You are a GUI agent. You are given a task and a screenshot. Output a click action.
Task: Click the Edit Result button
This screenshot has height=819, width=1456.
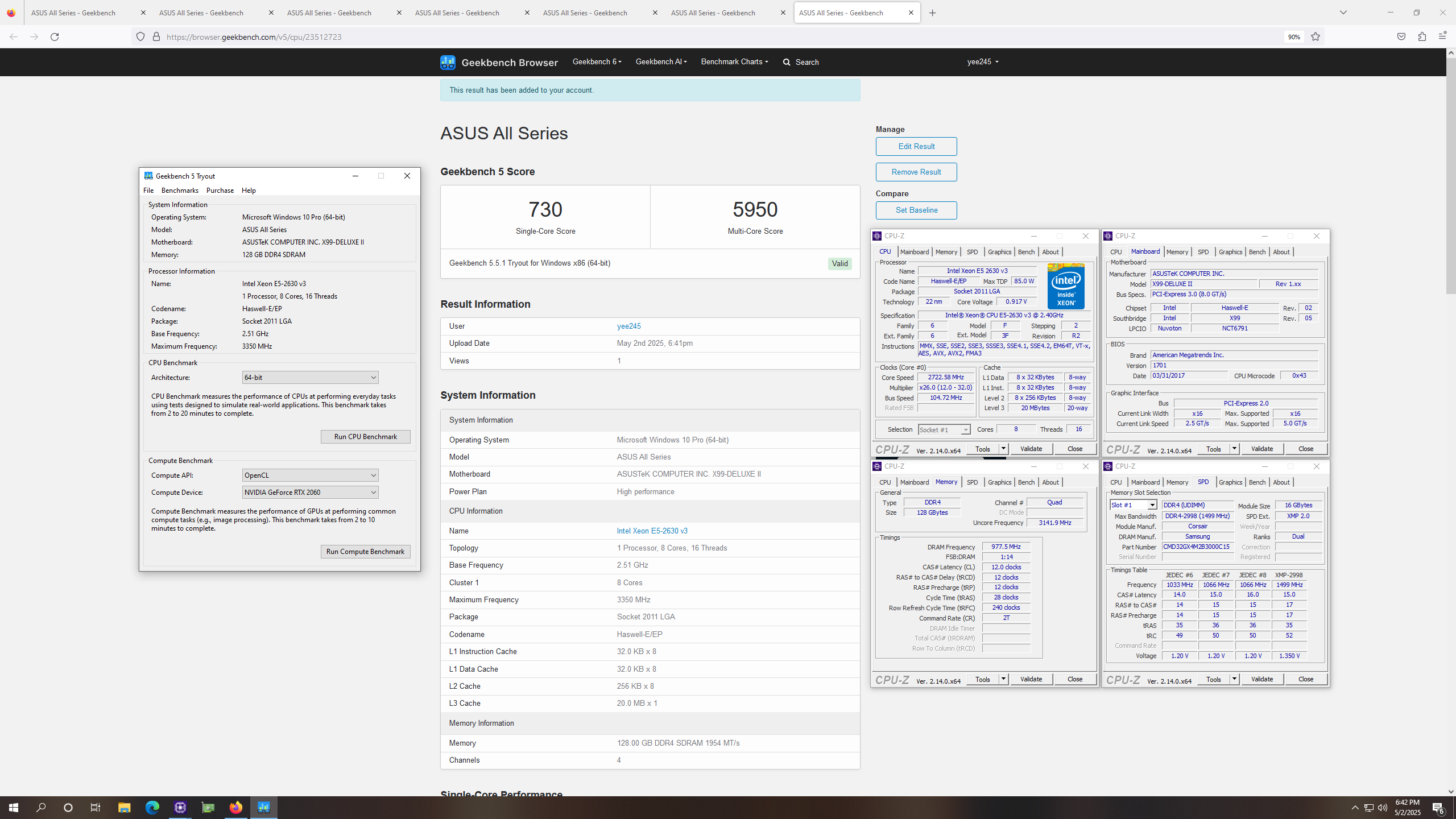pyautogui.click(x=916, y=146)
